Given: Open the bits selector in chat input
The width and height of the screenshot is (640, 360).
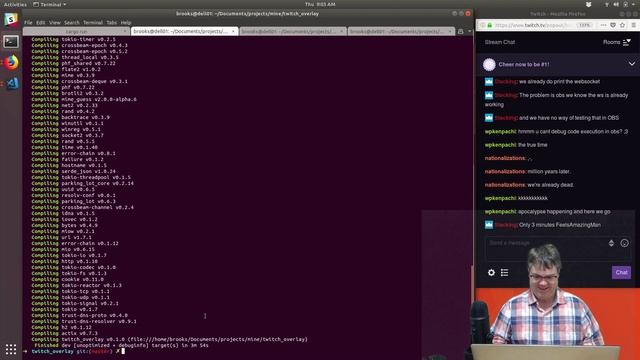Looking at the screenshot, I should tap(611, 243).
